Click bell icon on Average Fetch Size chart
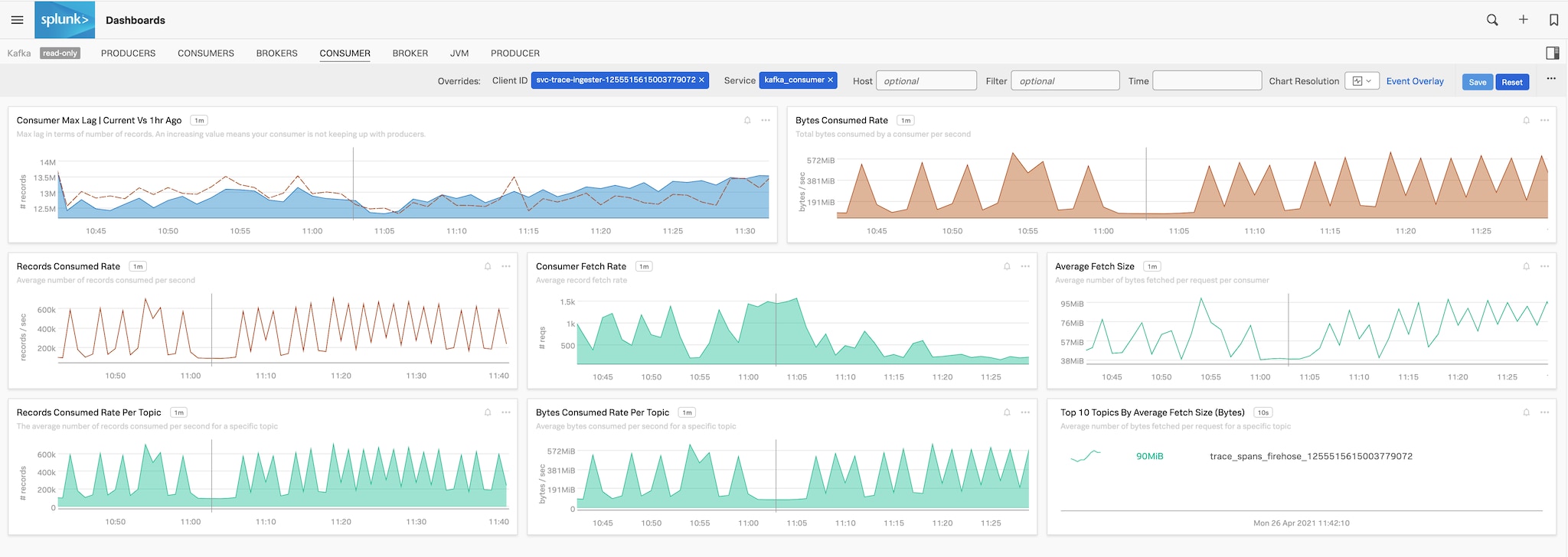Screen dimensions: 1568x557 tap(1526, 266)
